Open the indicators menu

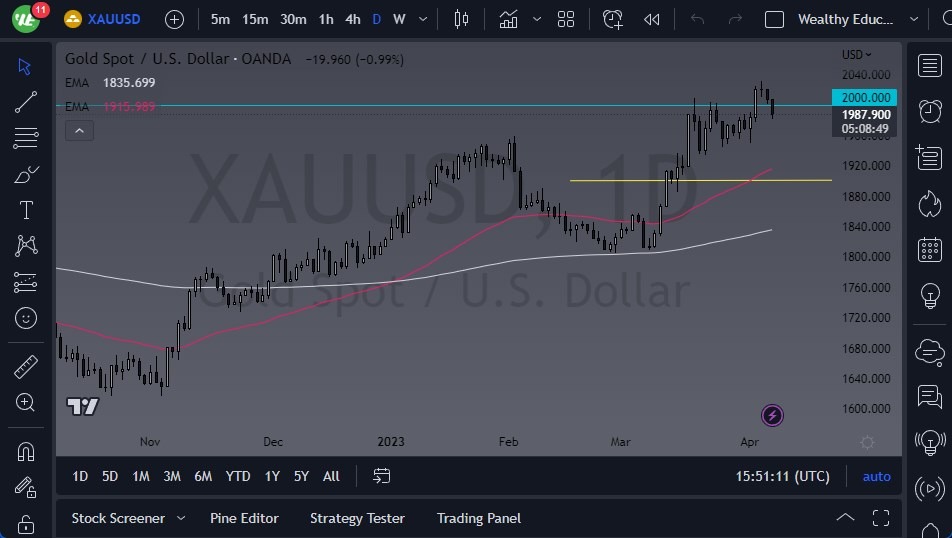(508, 19)
